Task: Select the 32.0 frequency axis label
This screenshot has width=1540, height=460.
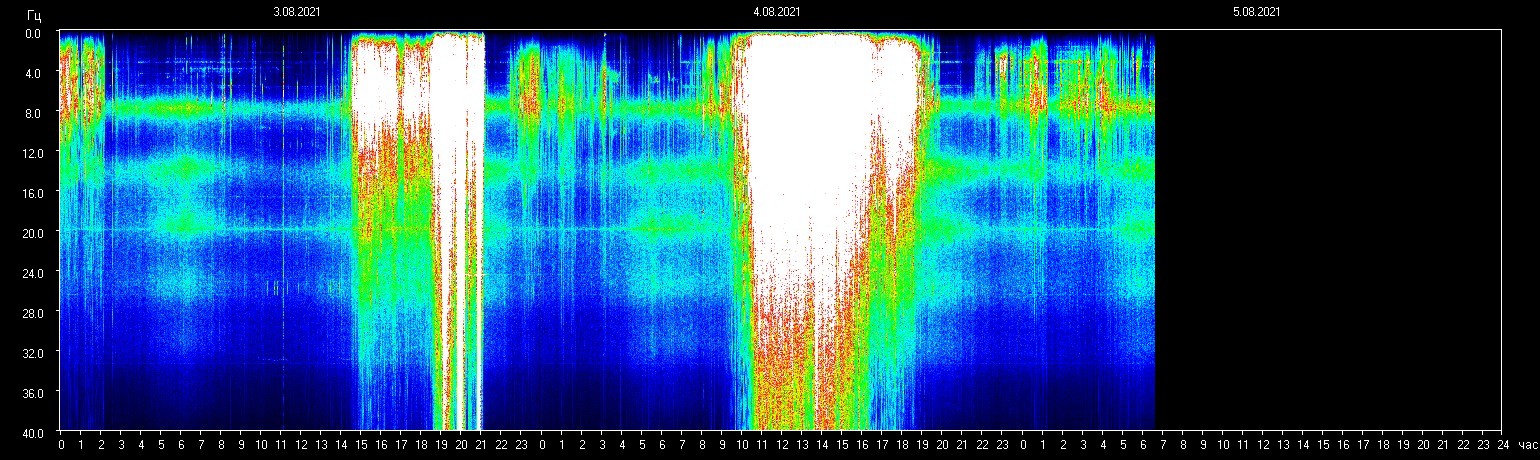Action: [x=31, y=353]
